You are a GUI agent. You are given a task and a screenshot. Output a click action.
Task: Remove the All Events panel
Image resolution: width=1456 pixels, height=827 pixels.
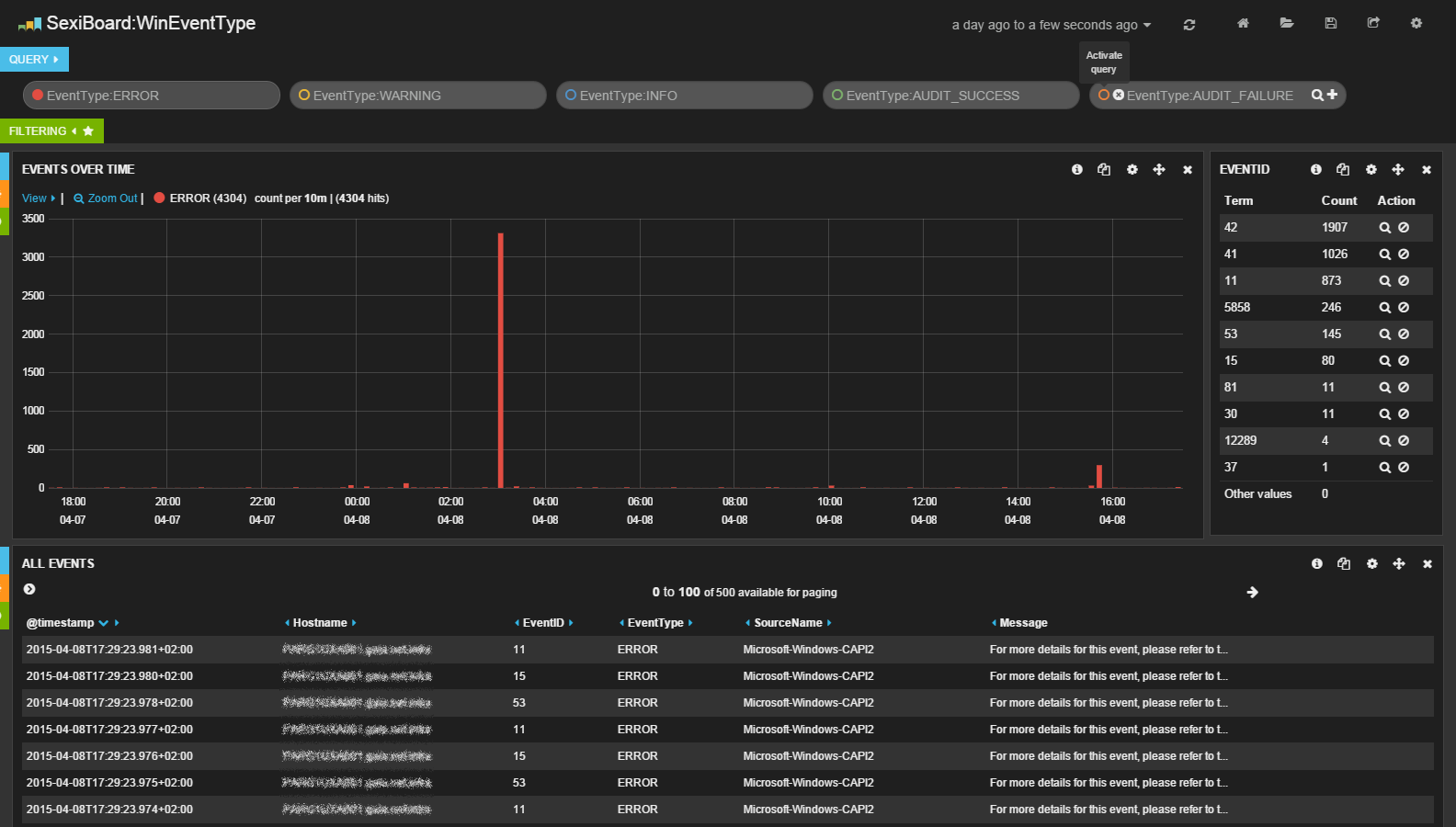pos(1428,564)
